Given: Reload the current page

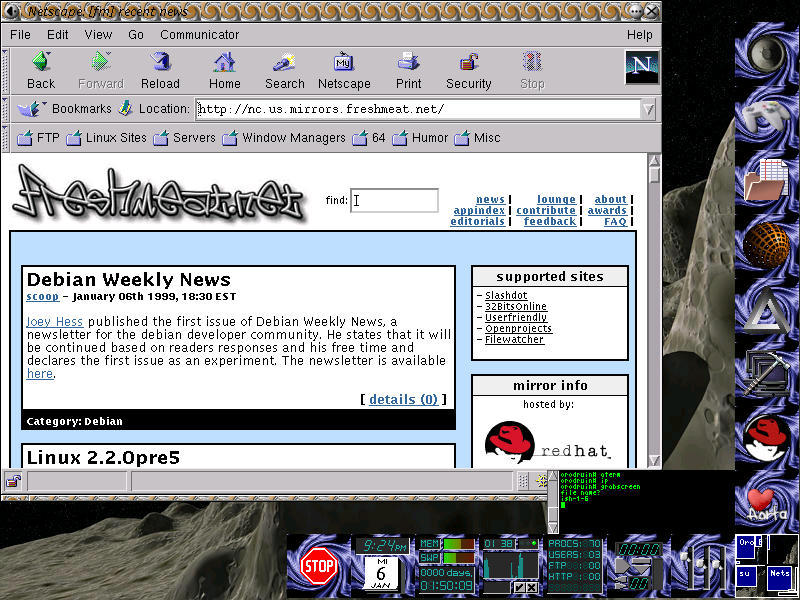Looking at the screenshot, I should click(x=159, y=63).
